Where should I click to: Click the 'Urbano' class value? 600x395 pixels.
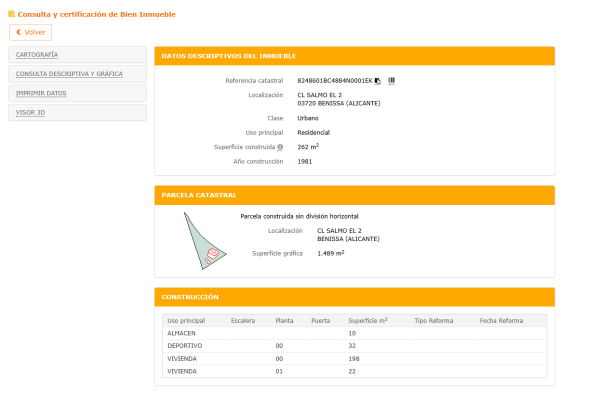[308, 118]
